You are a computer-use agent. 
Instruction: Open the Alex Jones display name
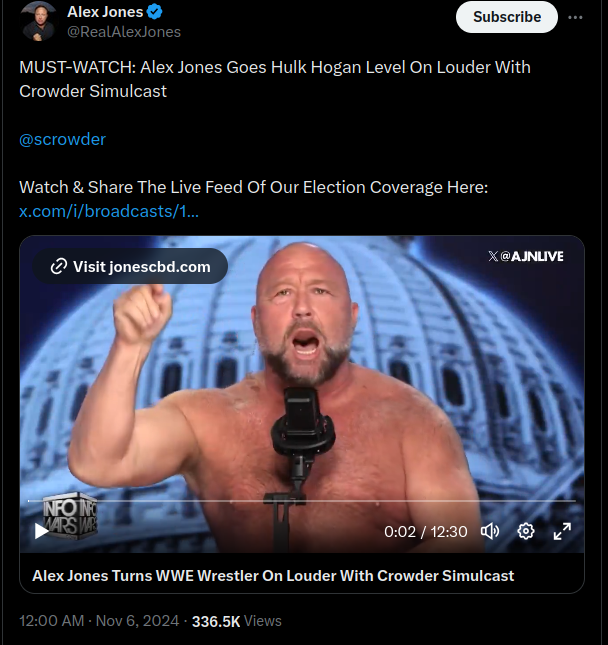pos(105,12)
